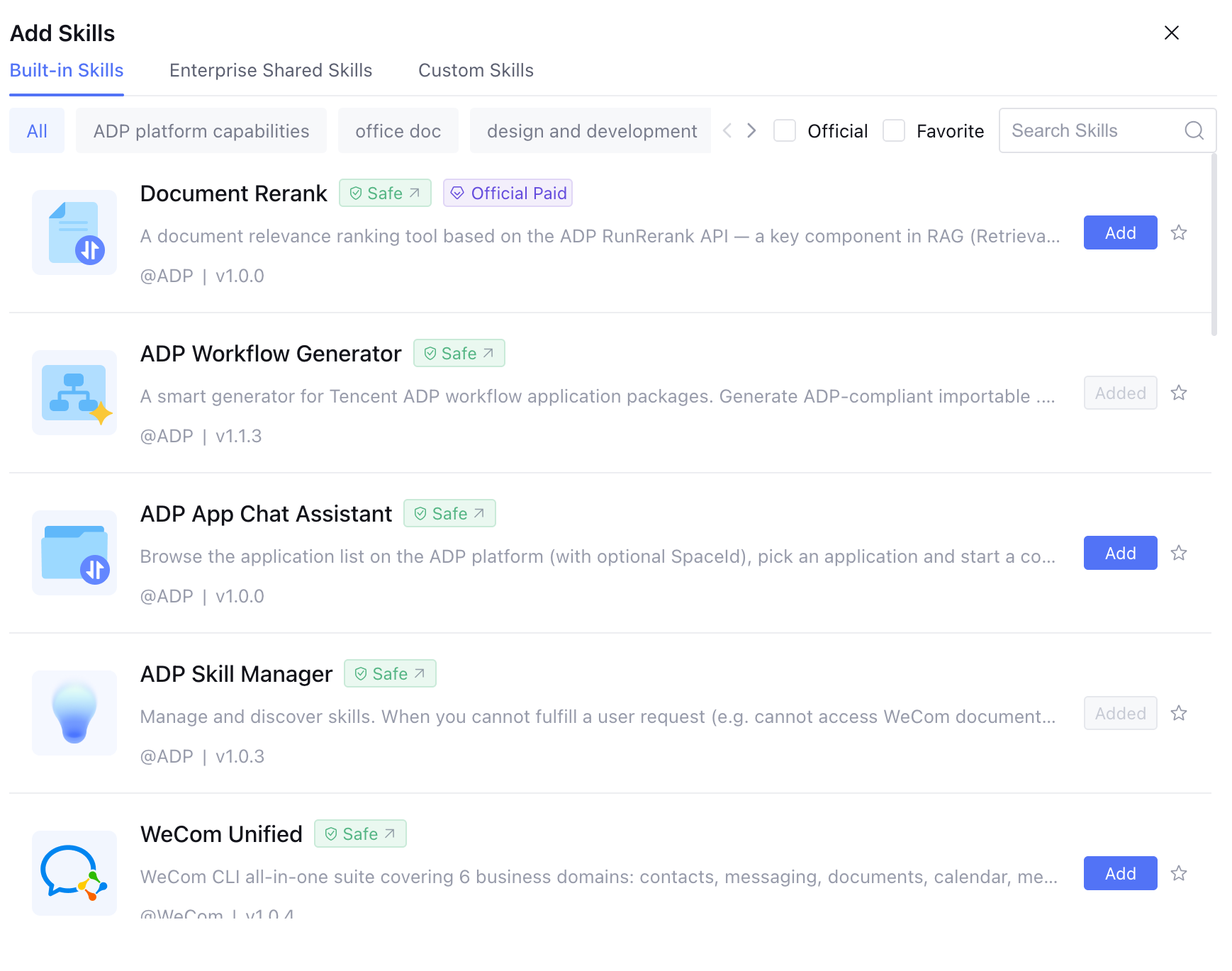Image resolution: width=1232 pixels, height=971 pixels.
Task: Favorite the Document Rerank skill with its star
Action: click(x=1179, y=232)
